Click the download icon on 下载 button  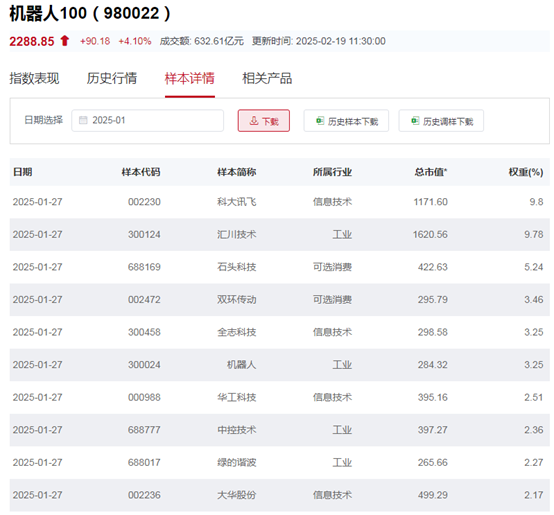[254, 121]
